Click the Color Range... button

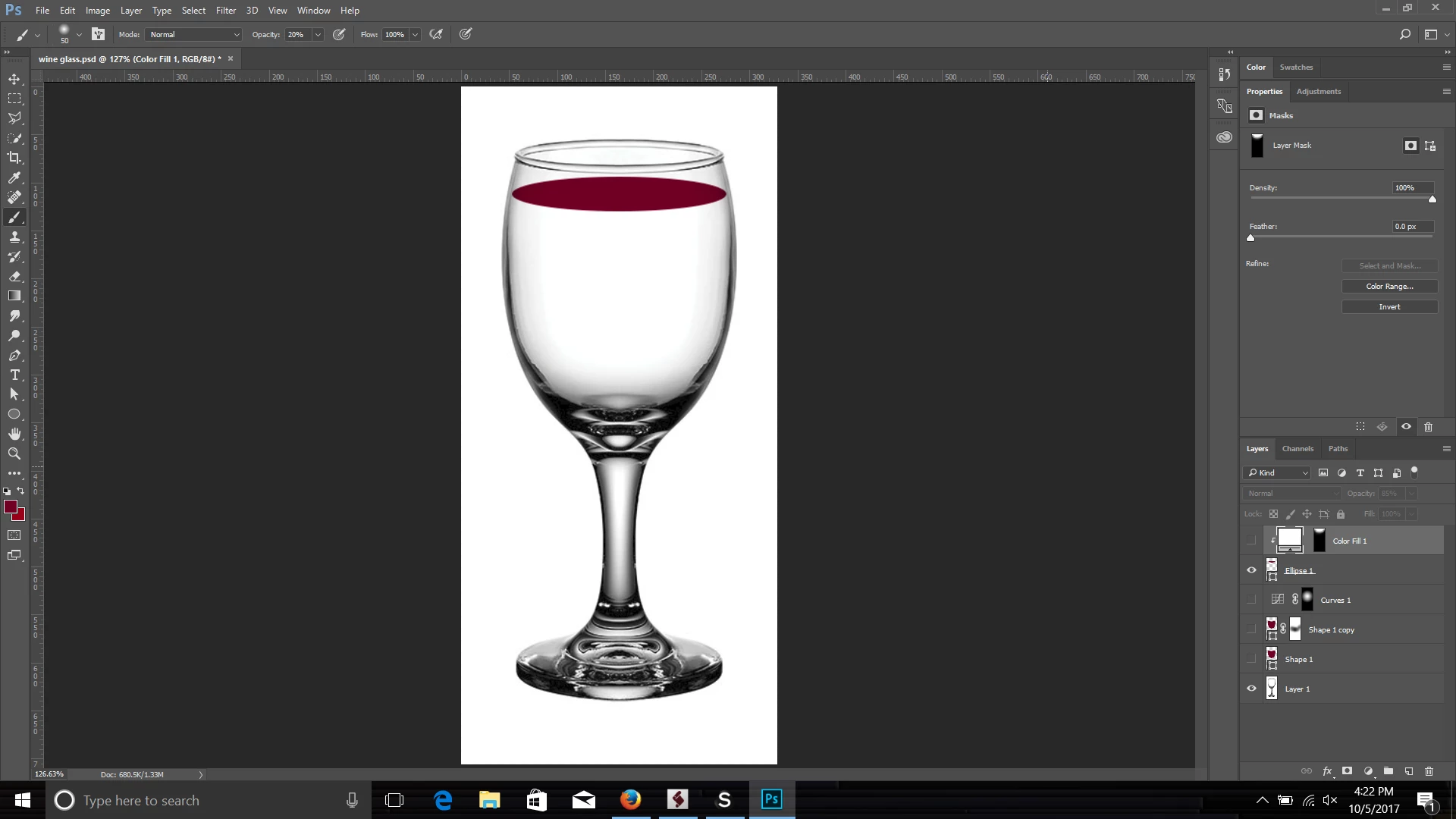(x=1389, y=287)
